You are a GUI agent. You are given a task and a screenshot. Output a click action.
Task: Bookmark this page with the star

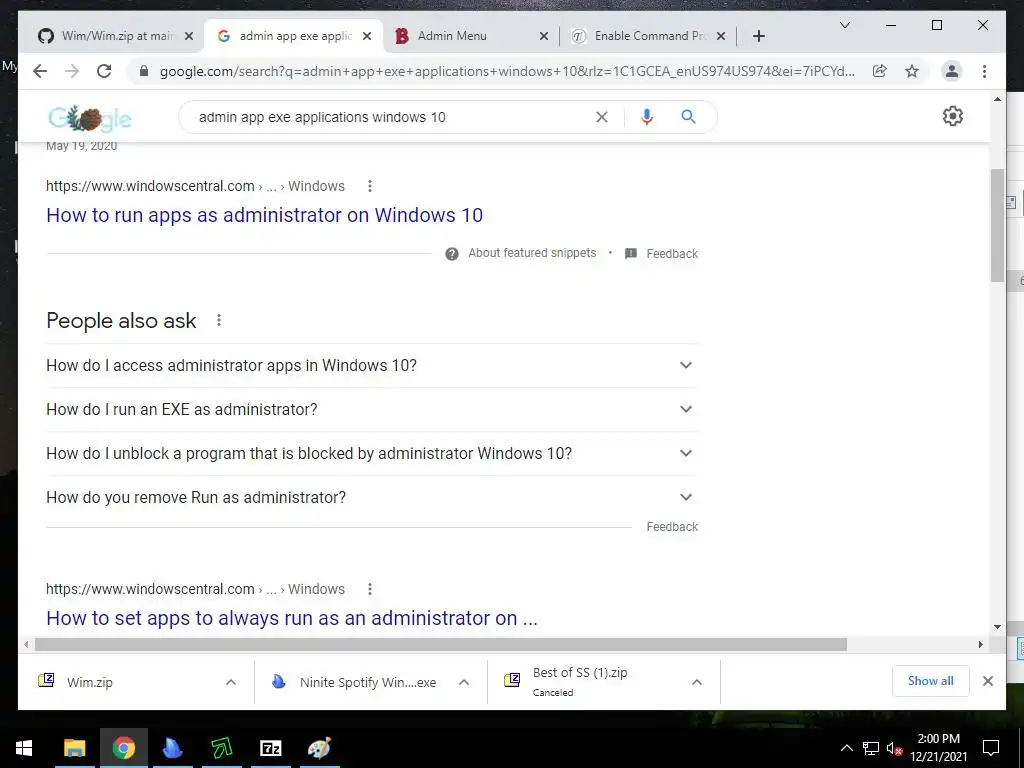(x=912, y=71)
